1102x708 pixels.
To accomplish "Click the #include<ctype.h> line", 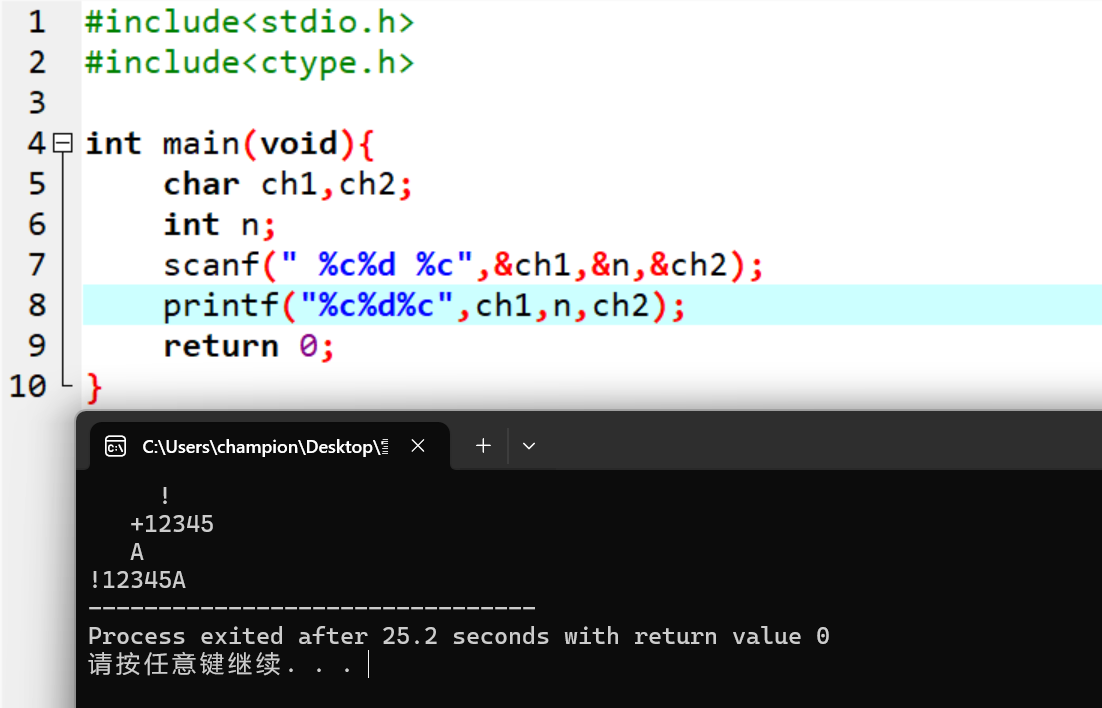I will point(249,63).
